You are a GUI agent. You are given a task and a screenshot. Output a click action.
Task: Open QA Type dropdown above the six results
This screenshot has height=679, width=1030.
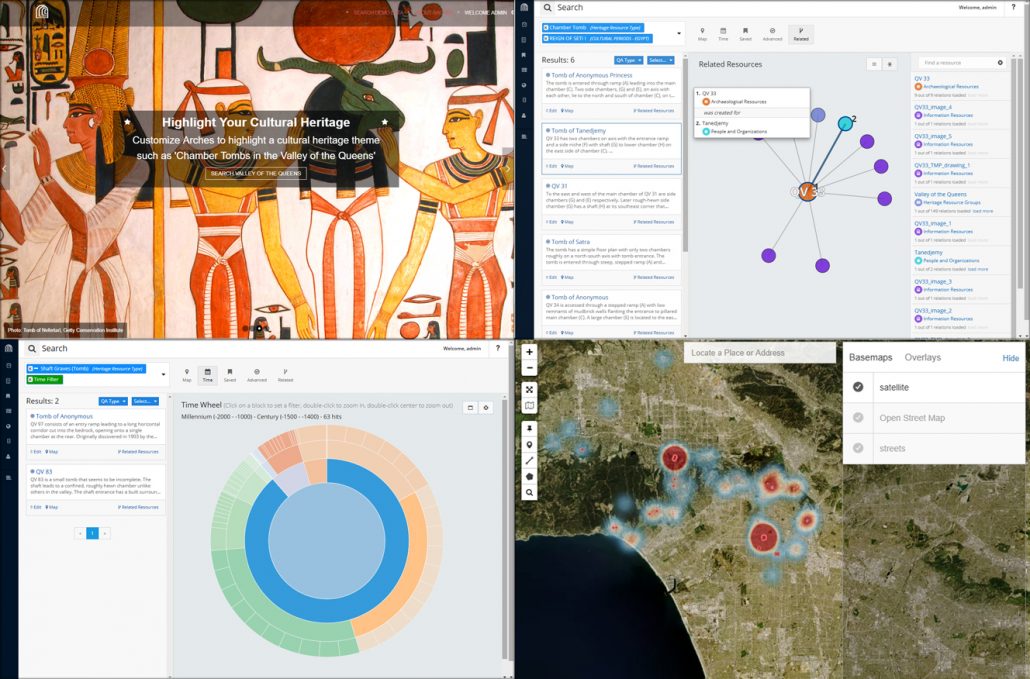click(628, 60)
